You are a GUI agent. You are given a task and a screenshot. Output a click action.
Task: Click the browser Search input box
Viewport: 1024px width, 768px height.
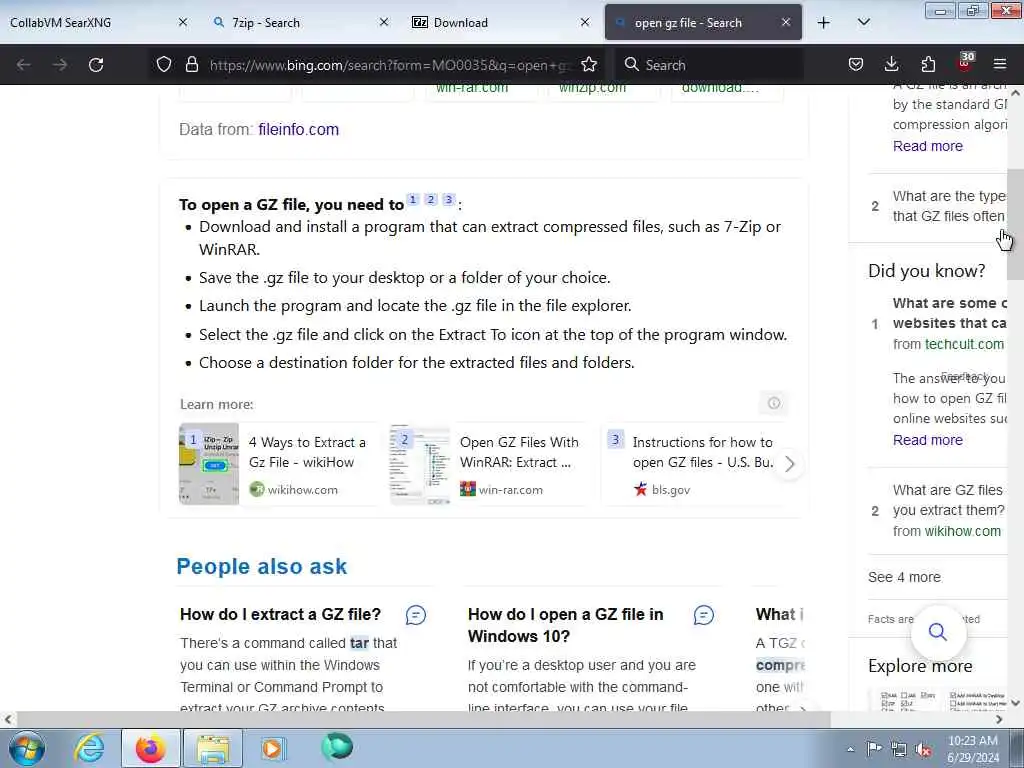pyautogui.click(x=709, y=65)
